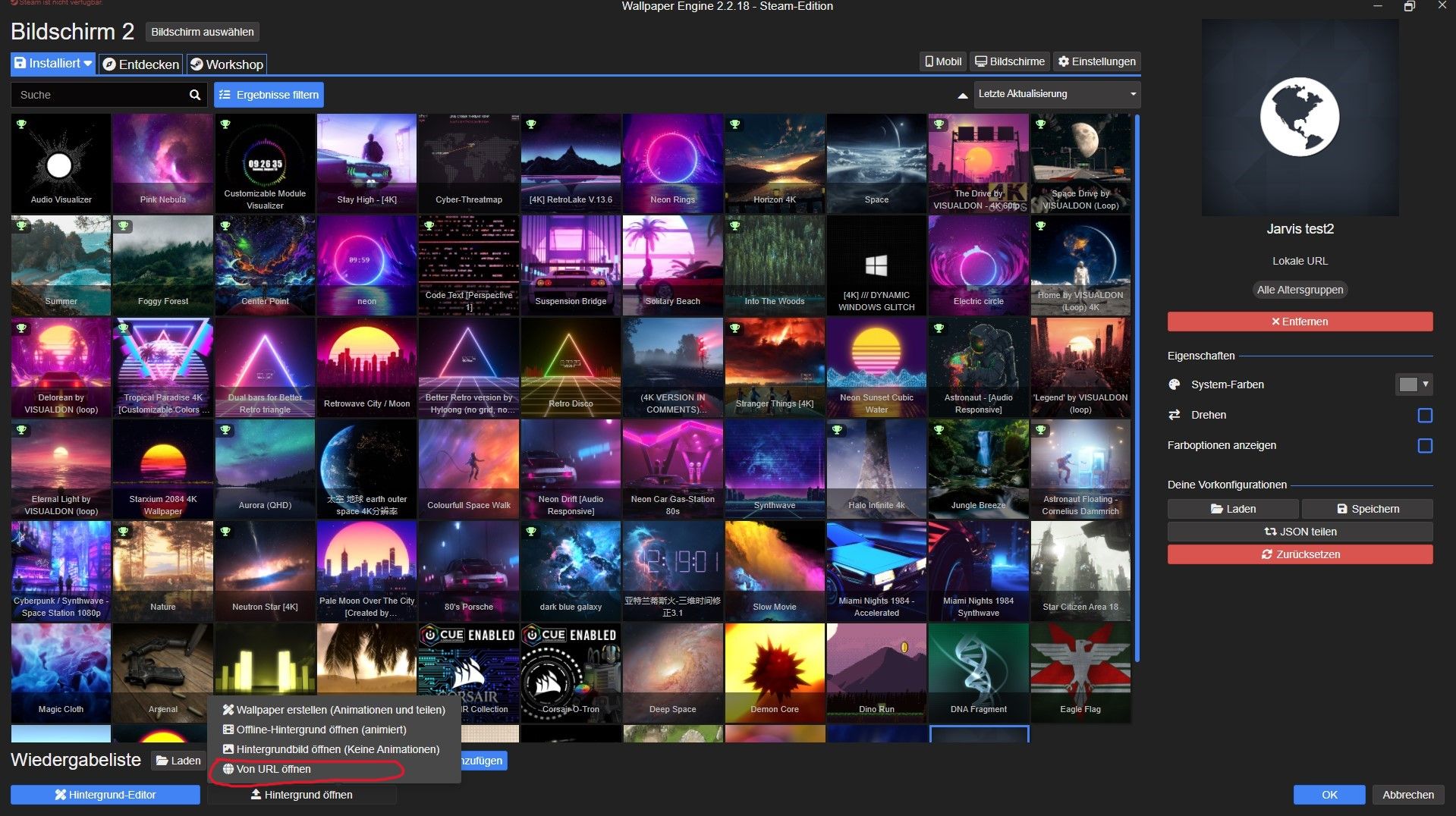Click the globe icon of Jarvis test2 preview

(x=1300, y=117)
